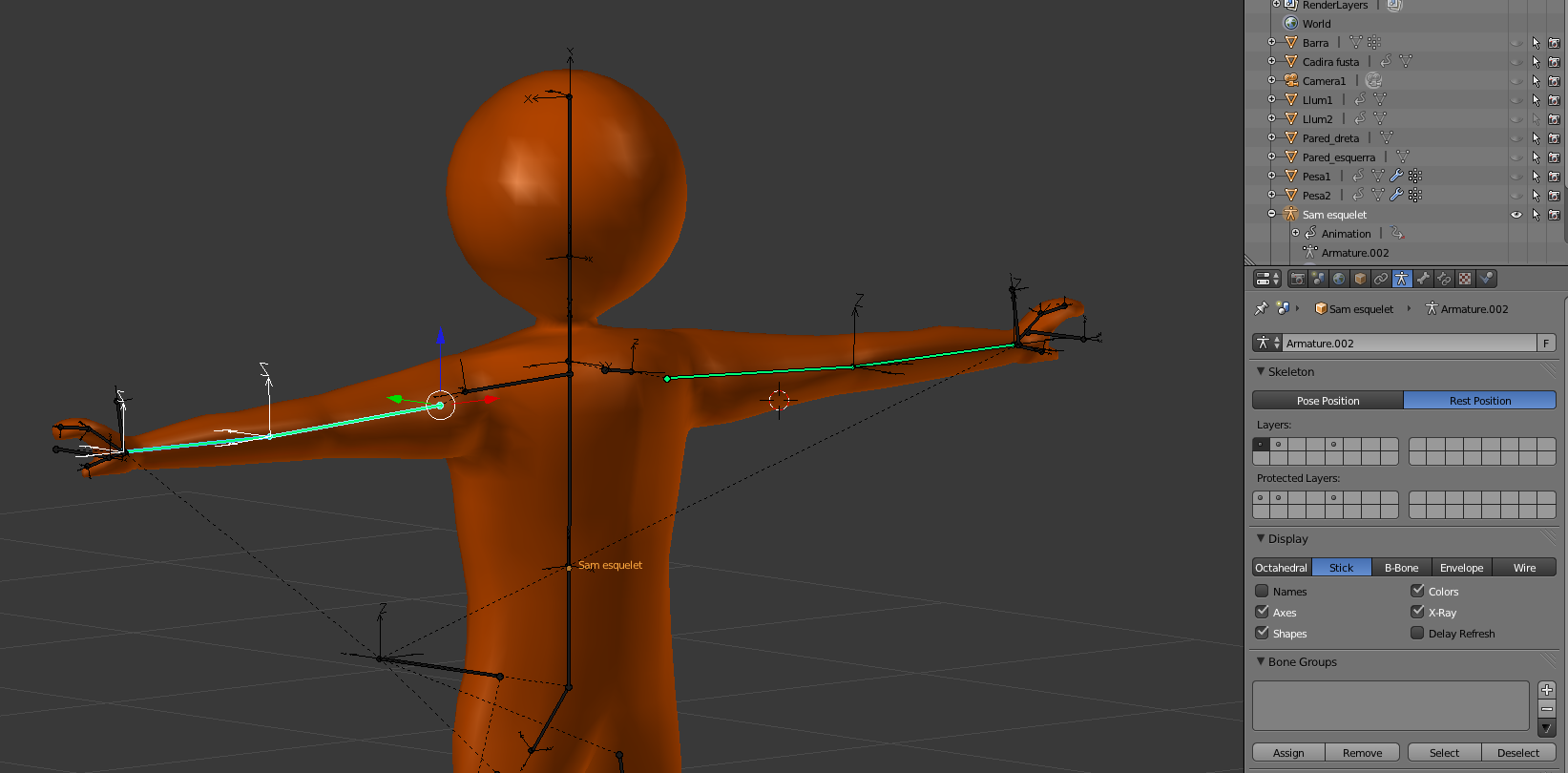The image size is (1568, 773).
Task: Click the wrench modifier icon on Pesa2 row
Action: [x=1396, y=195]
